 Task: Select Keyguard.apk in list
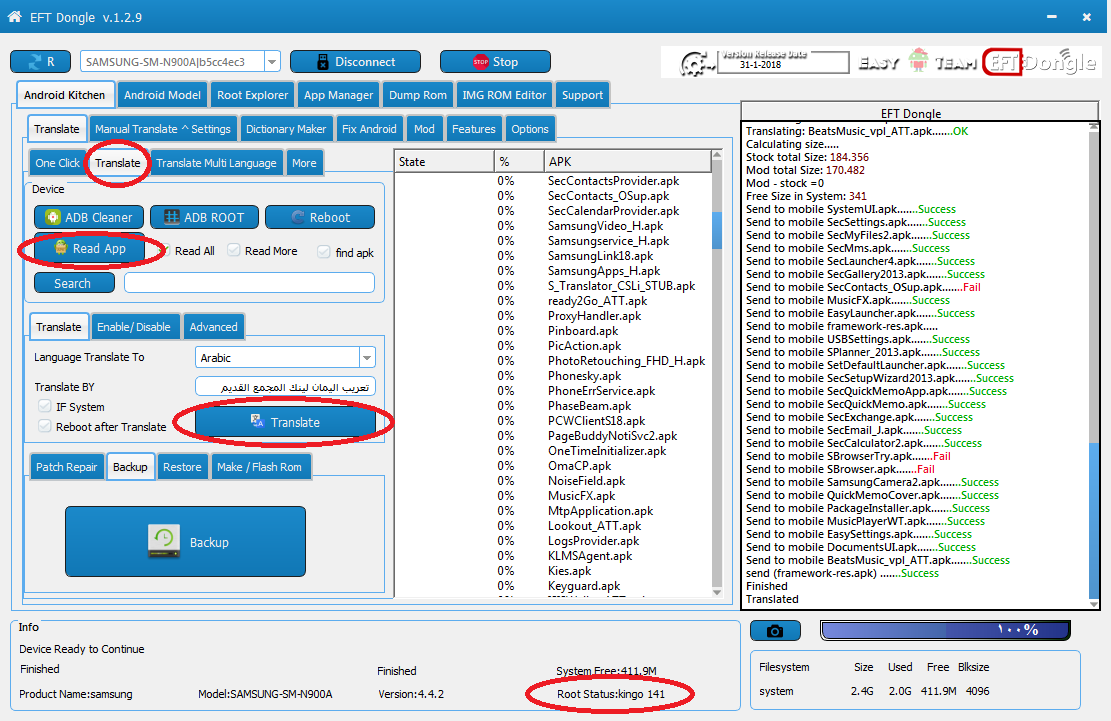pyautogui.click(x=584, y=586)
